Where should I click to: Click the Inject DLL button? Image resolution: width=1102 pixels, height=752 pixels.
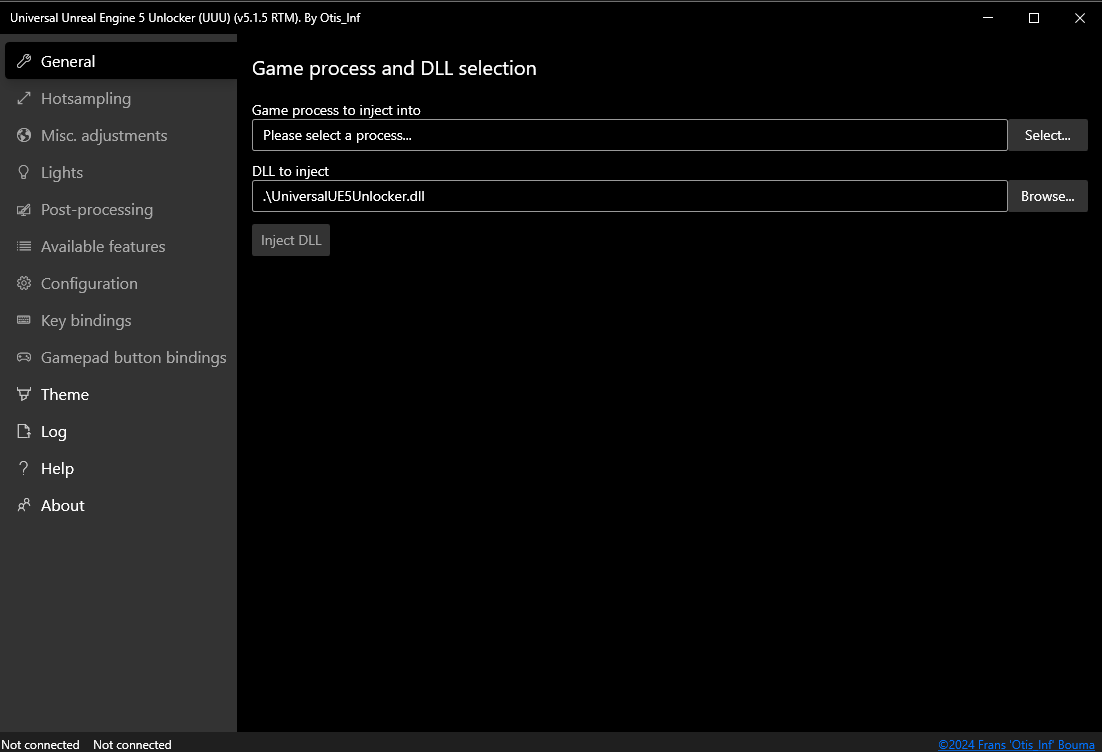291,240
